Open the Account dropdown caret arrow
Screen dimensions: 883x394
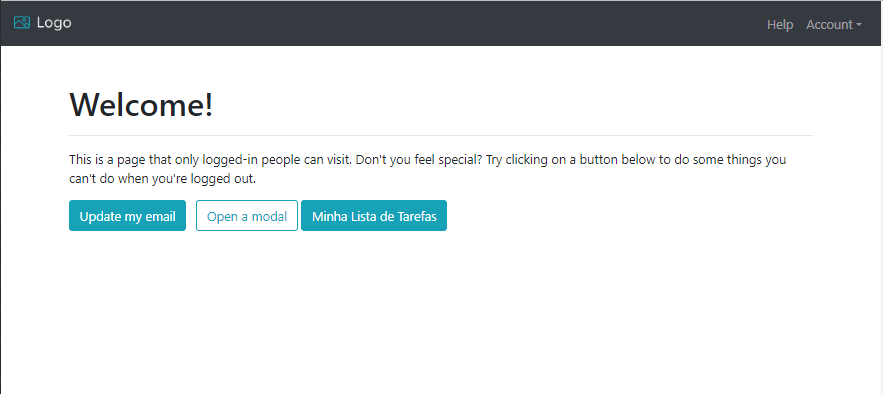click(859, 25)
